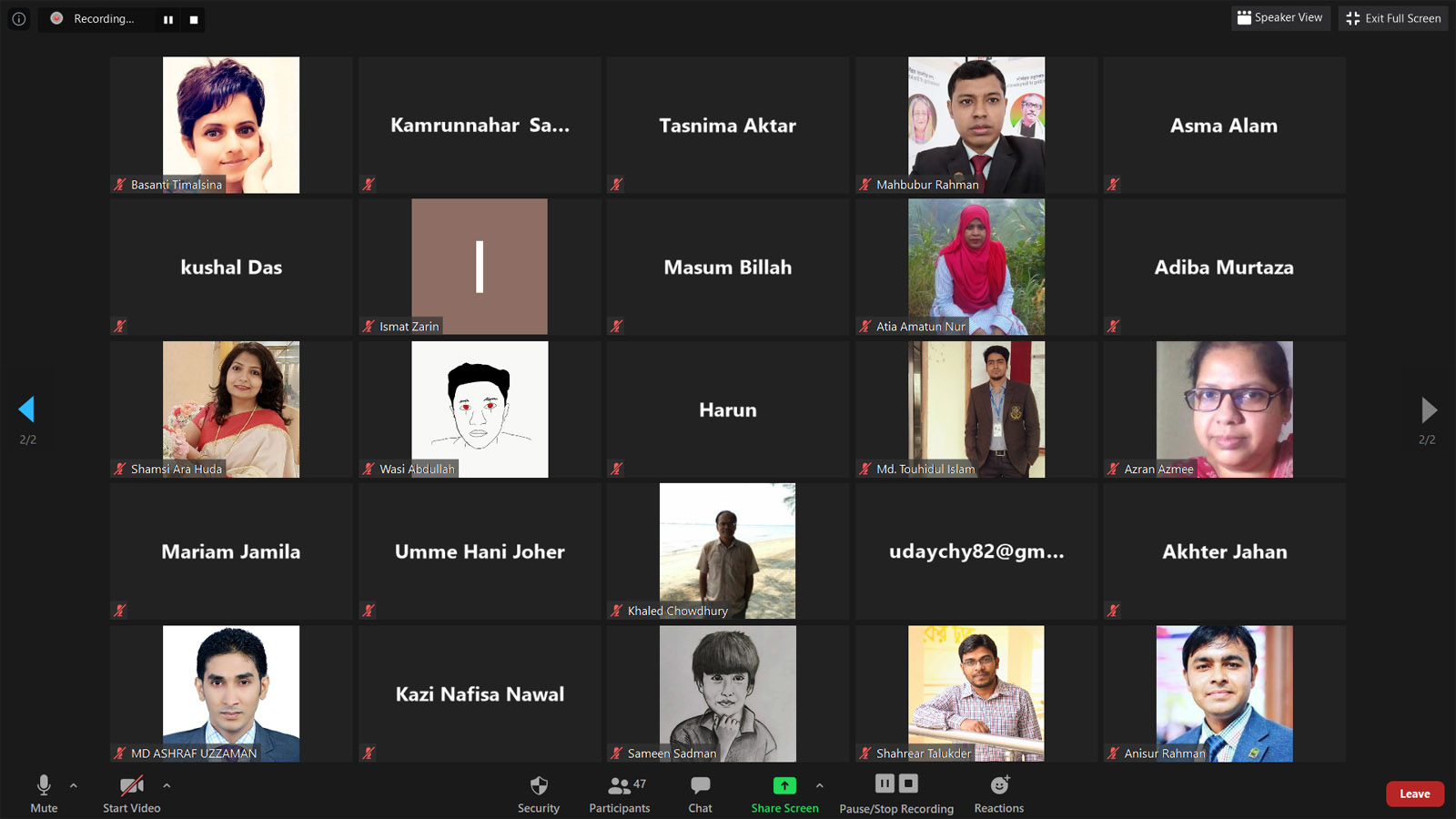Click muted mic icon beside Ismat Zarin
The height and width of the screenshot is (819, 1456).
(x=369, y=326)
